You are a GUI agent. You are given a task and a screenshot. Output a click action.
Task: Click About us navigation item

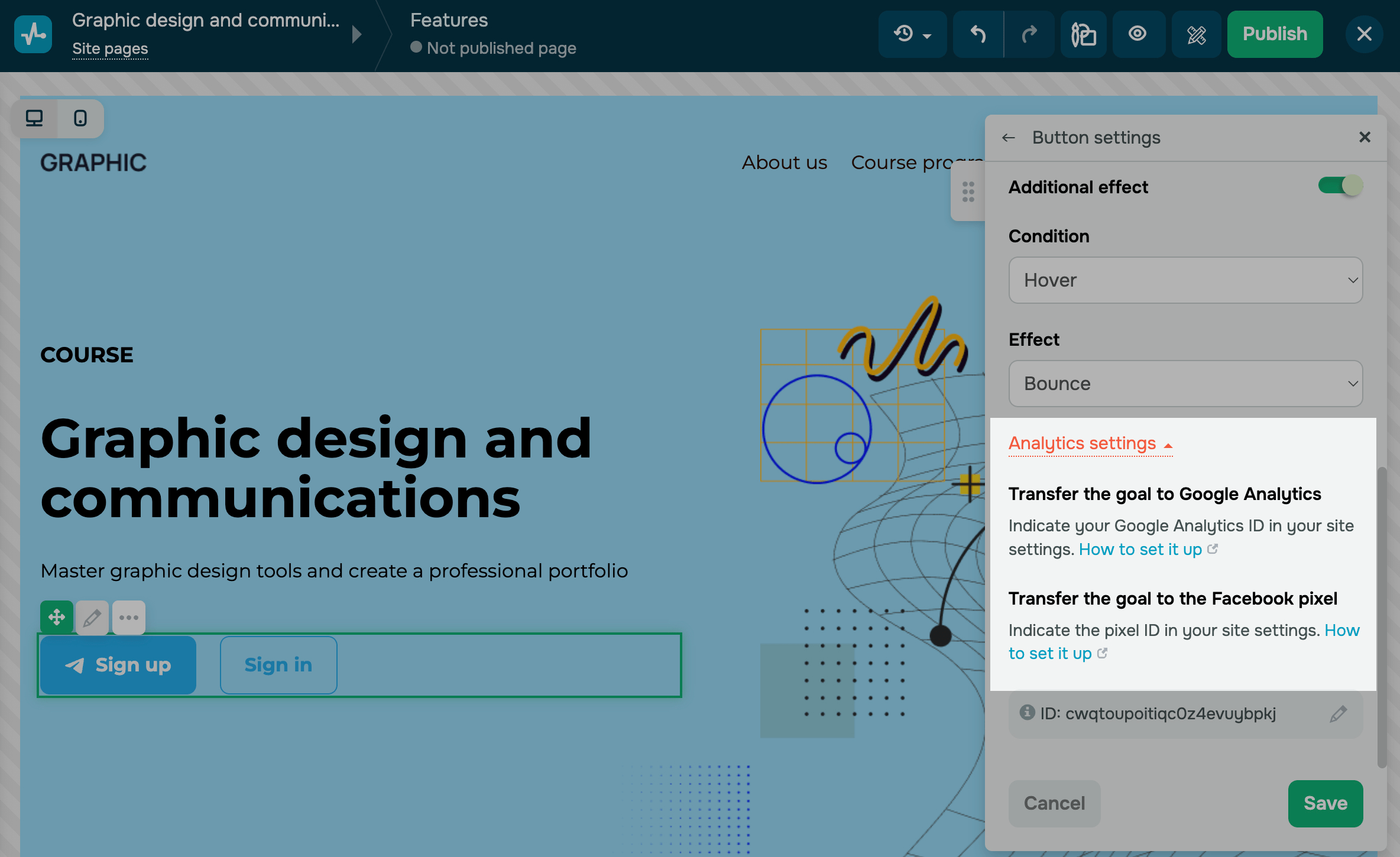click(785, 163)
